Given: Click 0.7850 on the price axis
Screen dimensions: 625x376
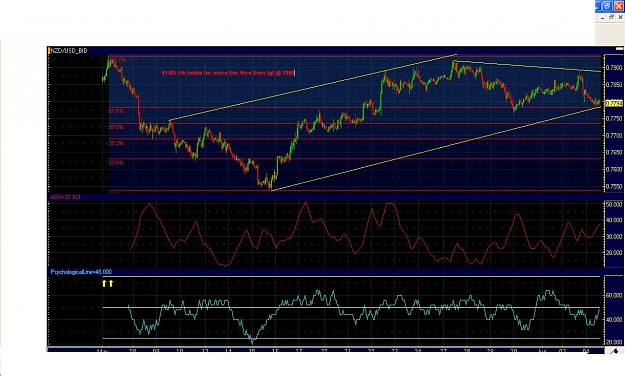Looking at the screenshot, I should coord(614,84).
